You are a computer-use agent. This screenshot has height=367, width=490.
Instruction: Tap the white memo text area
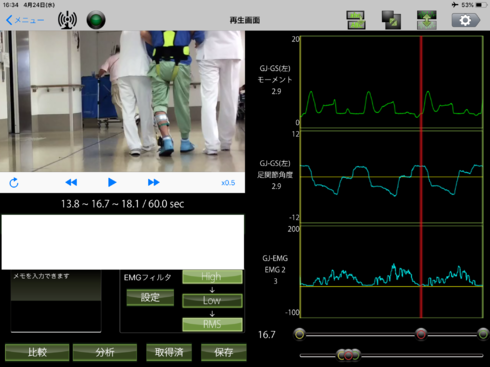123,242
